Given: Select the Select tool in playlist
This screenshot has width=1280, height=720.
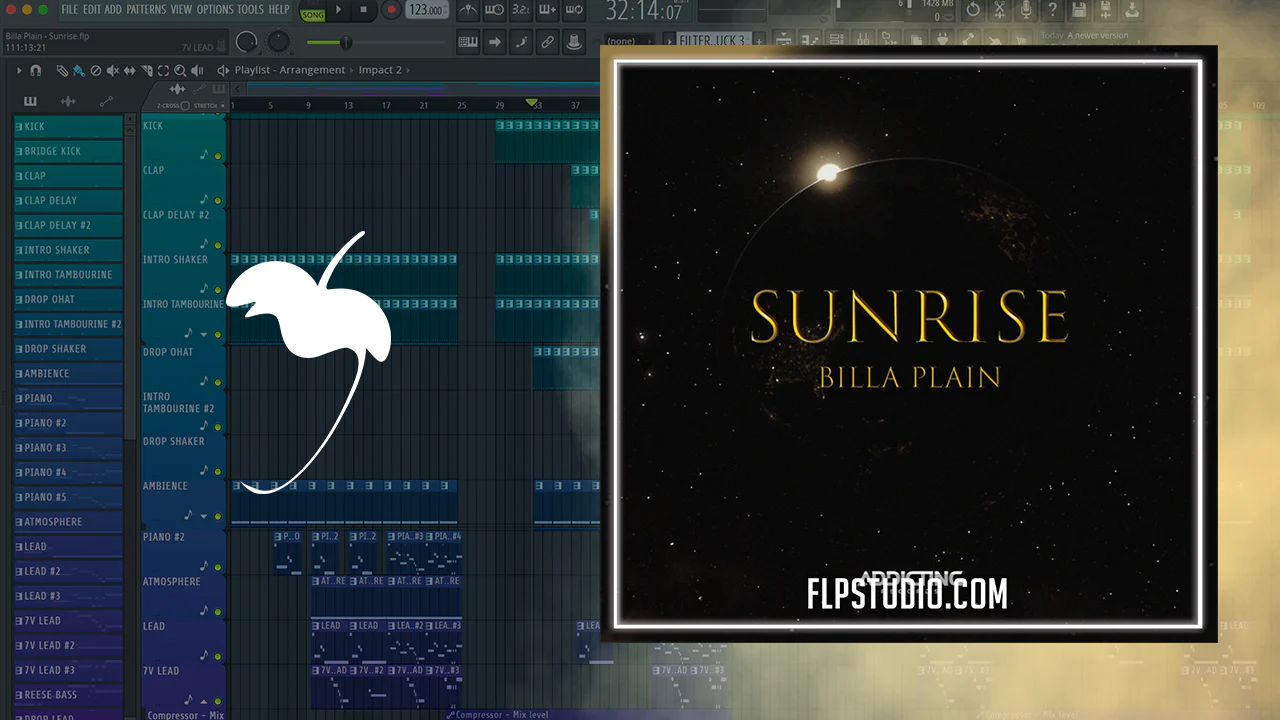Looking at the screenshot, I should click(163, 71).
